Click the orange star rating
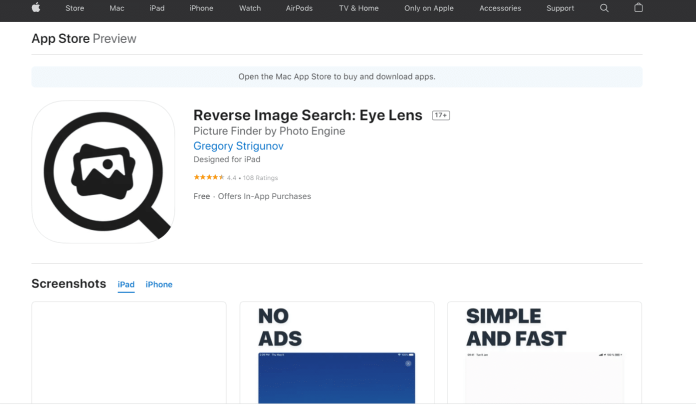696x405 pixels. coord(209,177)
